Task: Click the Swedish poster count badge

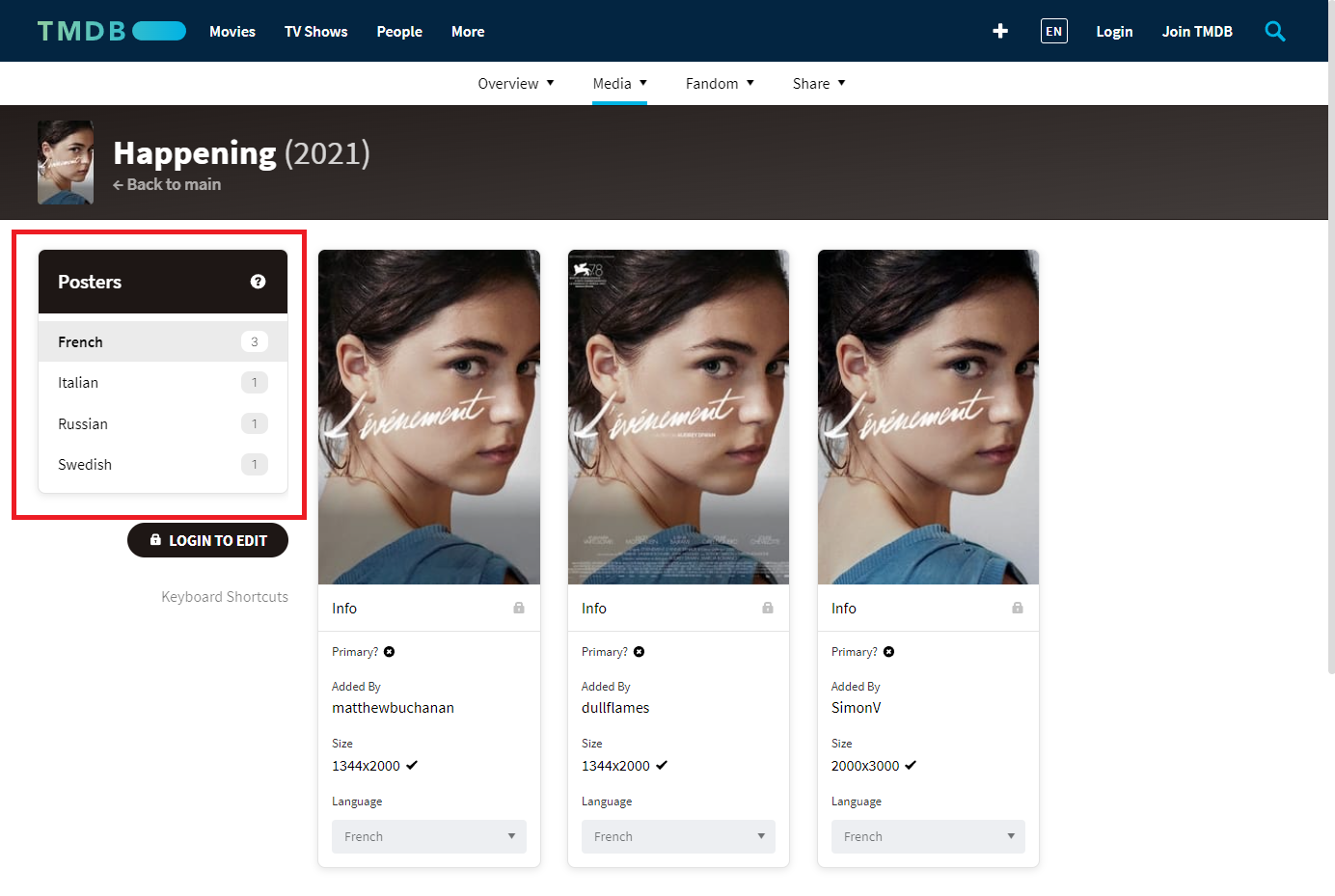Action: point(255,465)
